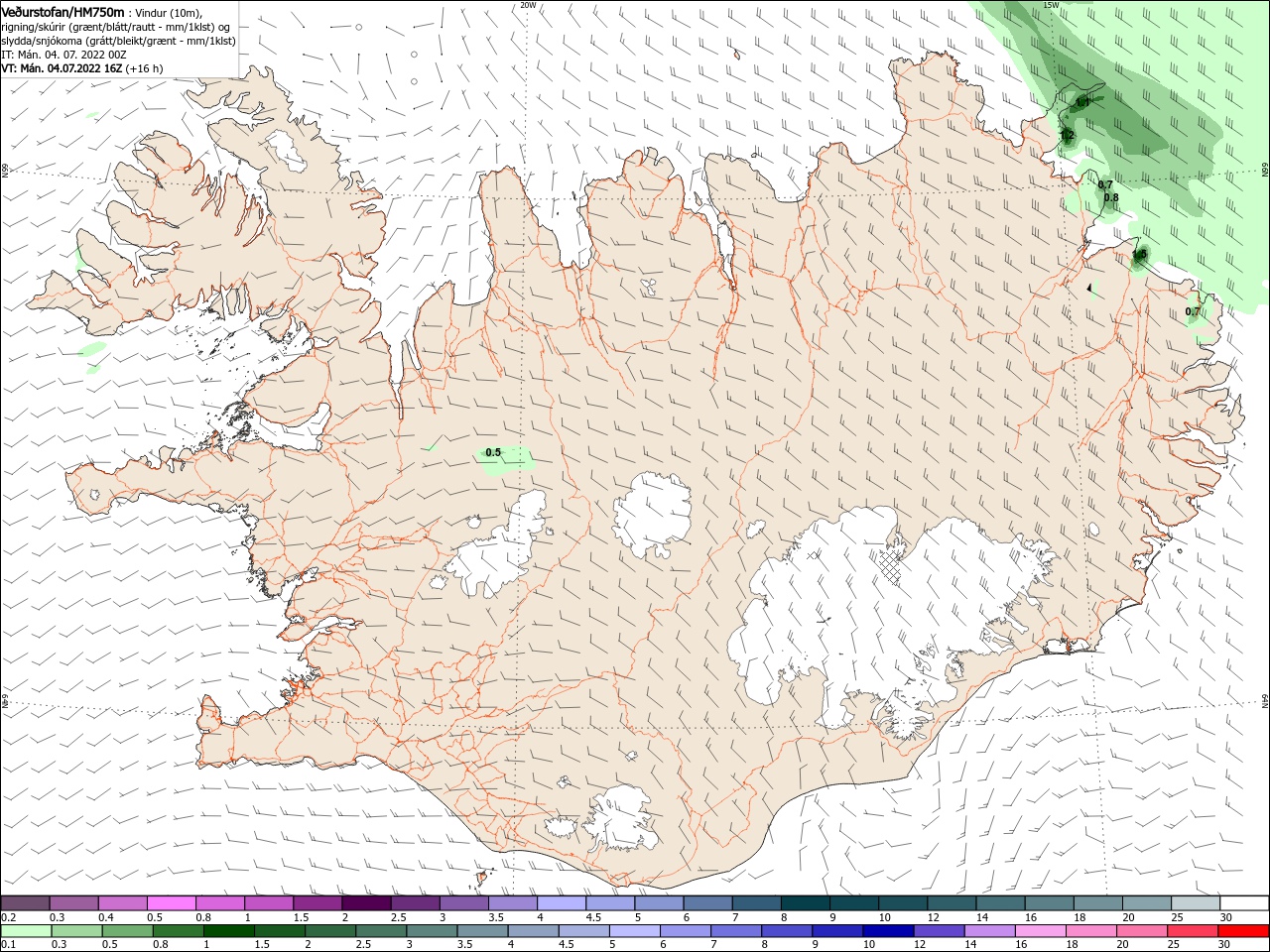The image size is (1270, 952).
Task: Click the red-pink lower swatch between 25 and 30
Action: click(1194, 931)
